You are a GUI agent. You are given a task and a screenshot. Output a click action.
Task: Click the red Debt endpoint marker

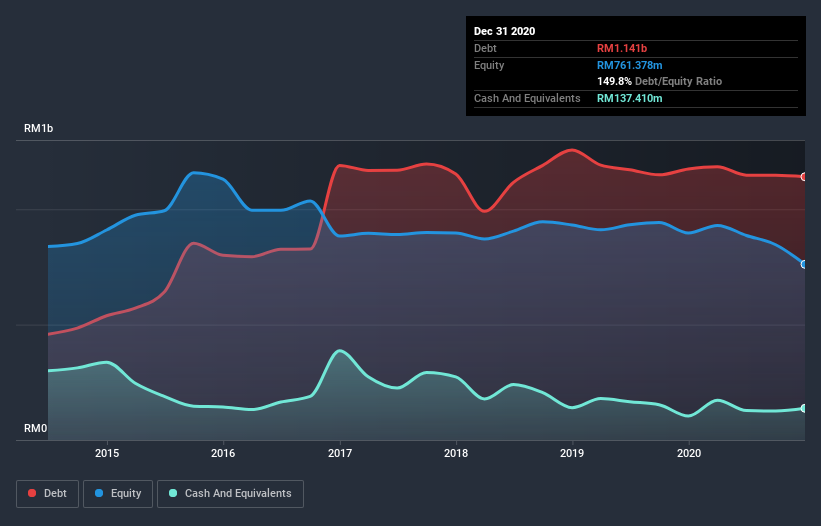click(804, 177)
